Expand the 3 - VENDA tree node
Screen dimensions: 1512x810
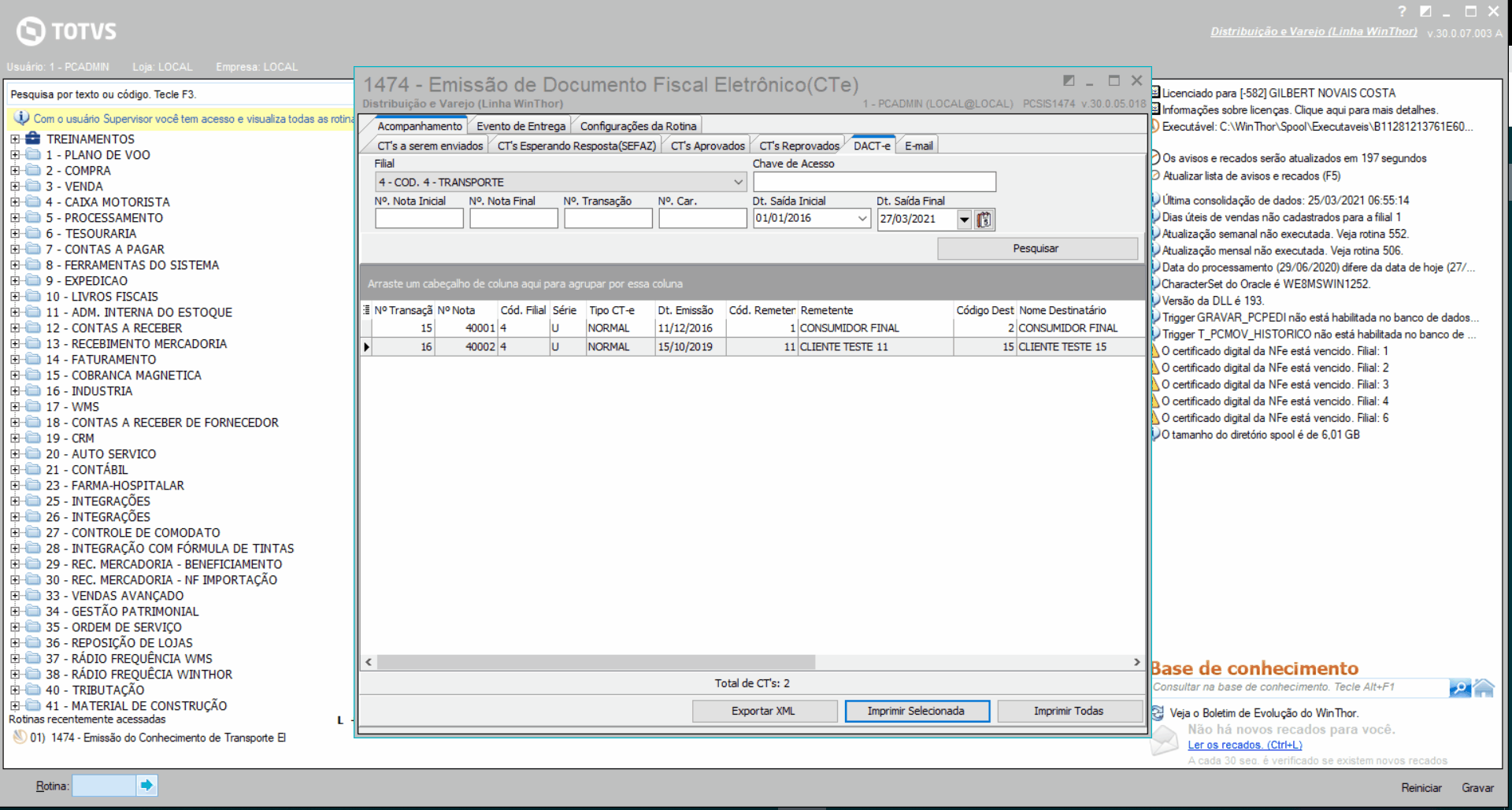tap(15, 187)
